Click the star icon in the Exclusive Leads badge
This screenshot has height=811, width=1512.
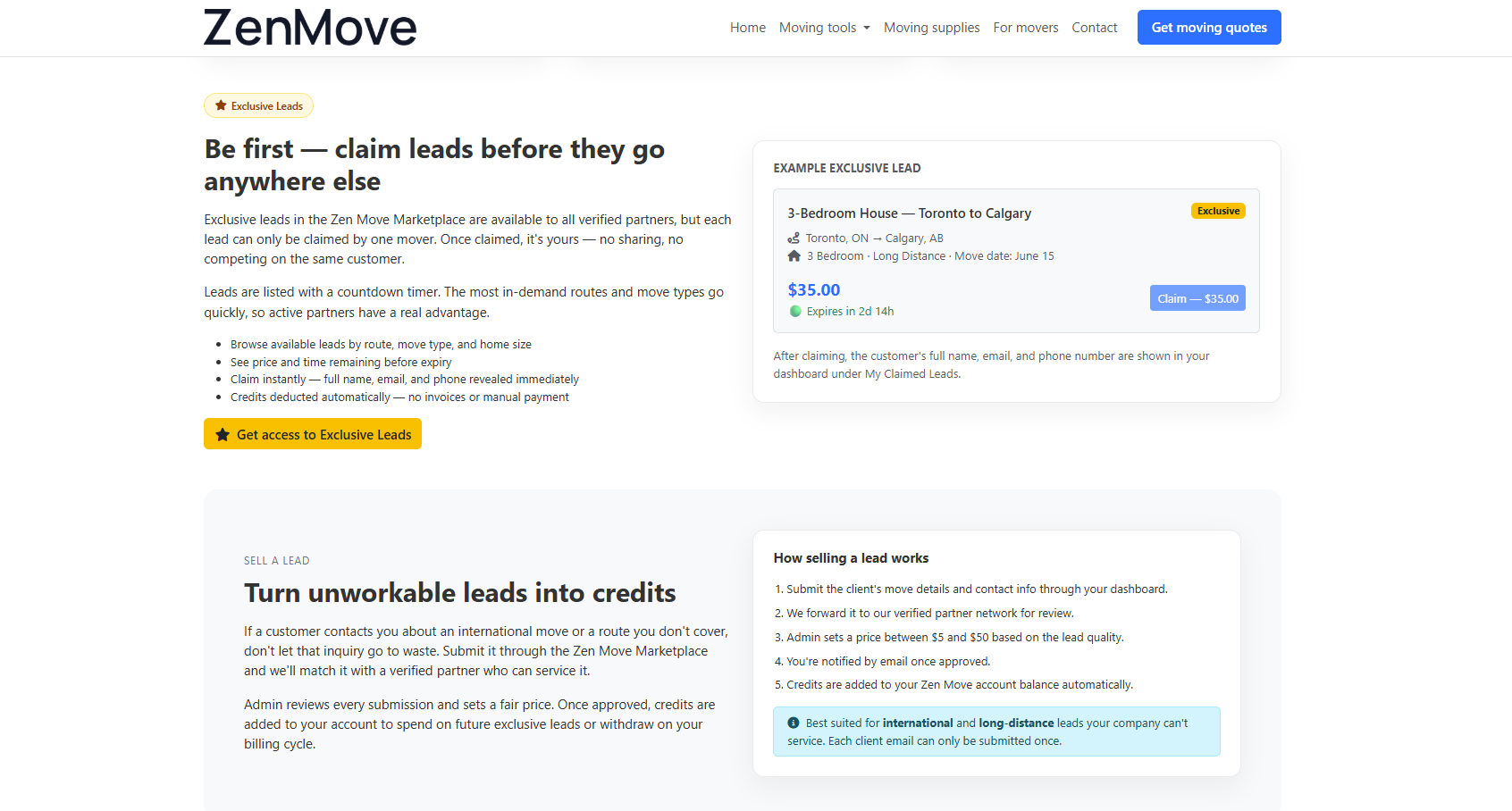coord(220,105)
